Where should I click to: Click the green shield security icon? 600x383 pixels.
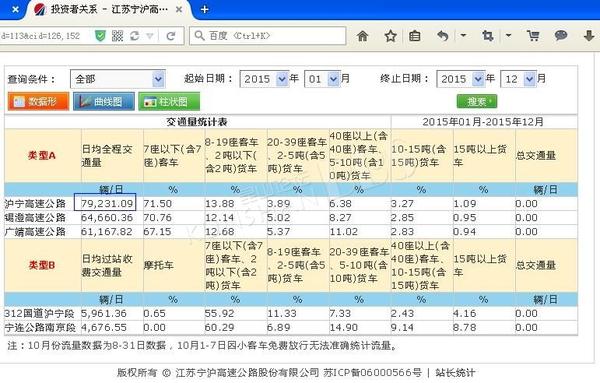point(100,36)
